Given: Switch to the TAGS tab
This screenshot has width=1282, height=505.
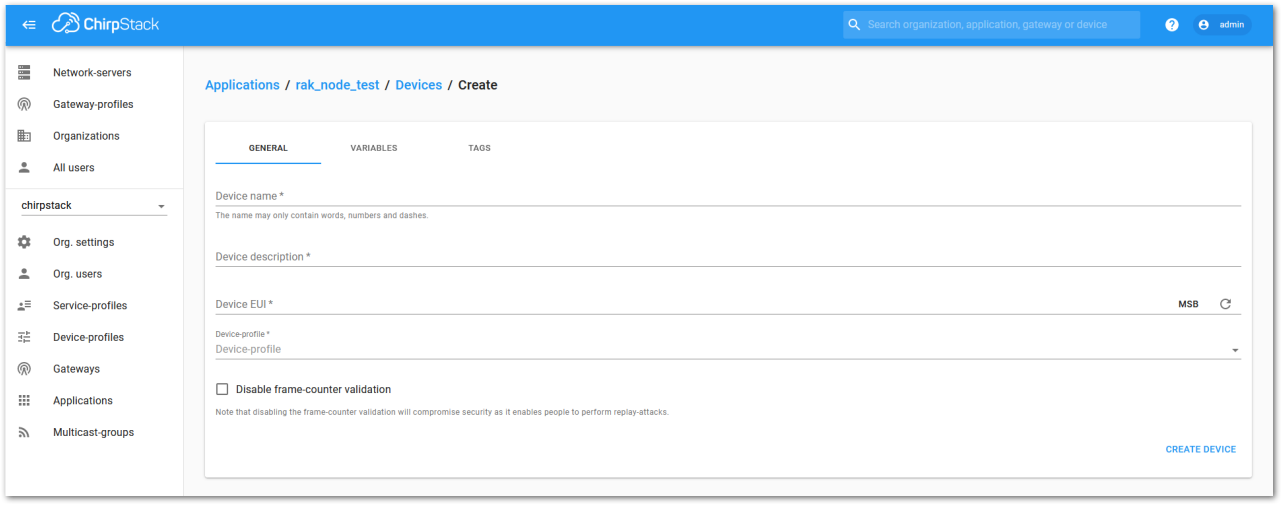Looking at the screenshot, I should pos(480,148).
